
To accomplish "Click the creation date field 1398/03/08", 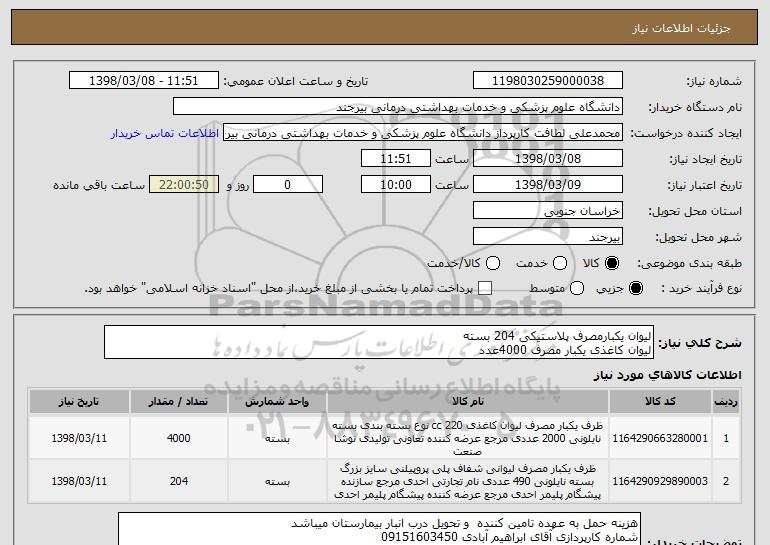I will click(548, 159).
